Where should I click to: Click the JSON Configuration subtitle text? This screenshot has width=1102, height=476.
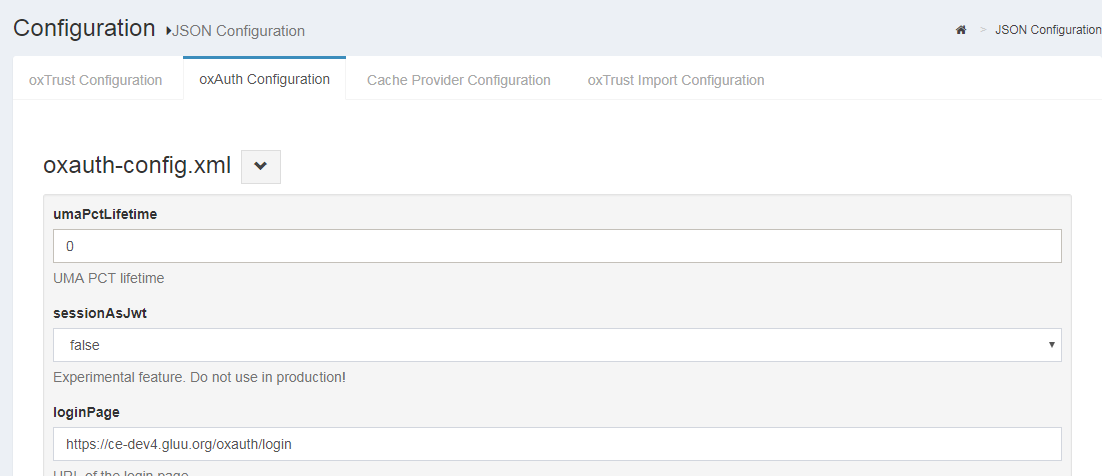pos(239,31)
